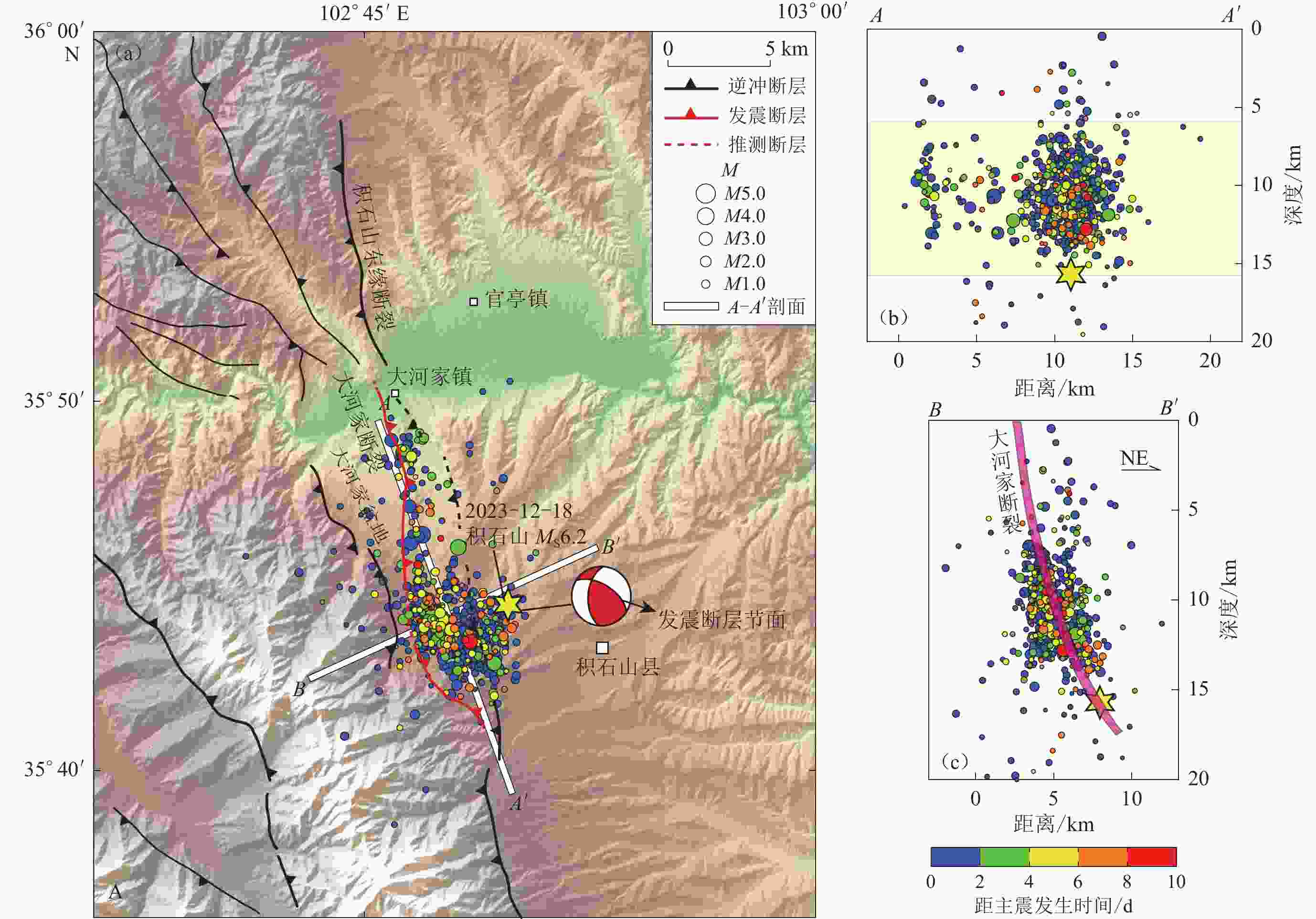
Task: Click the yellow 4–6 day colorbar segment
Action: 1053,856
